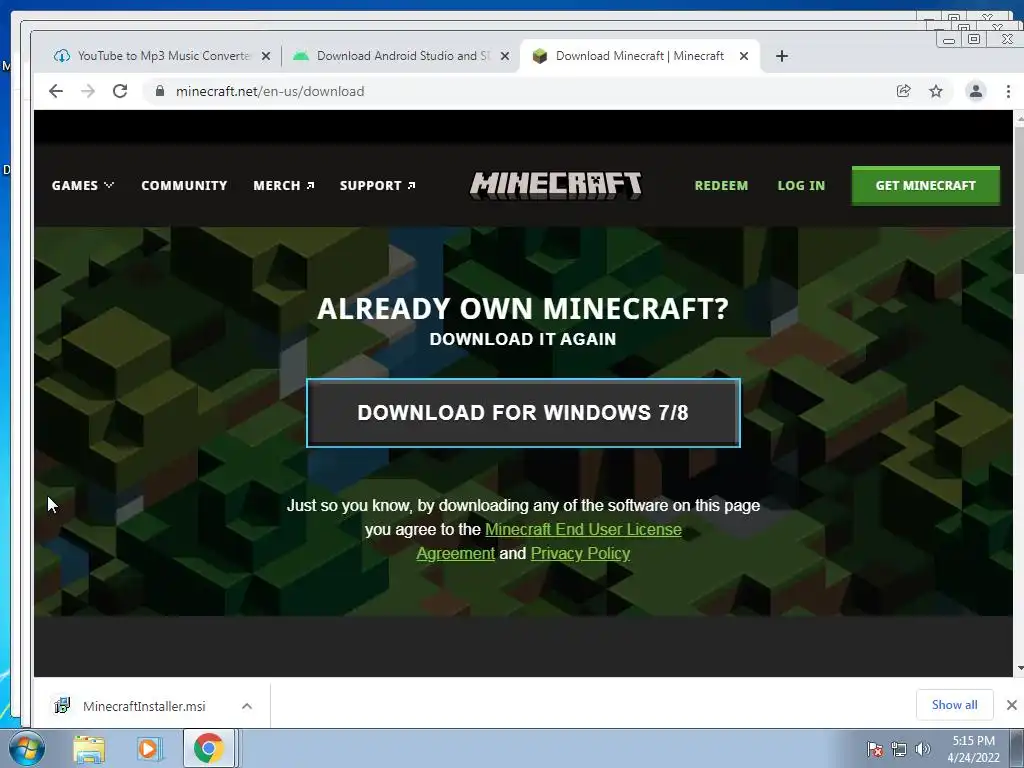Open Windows Media Player taskbar icon
The height and width of the screenshot is (768, 1024).
pyautogui.click(x=149, y=749)
